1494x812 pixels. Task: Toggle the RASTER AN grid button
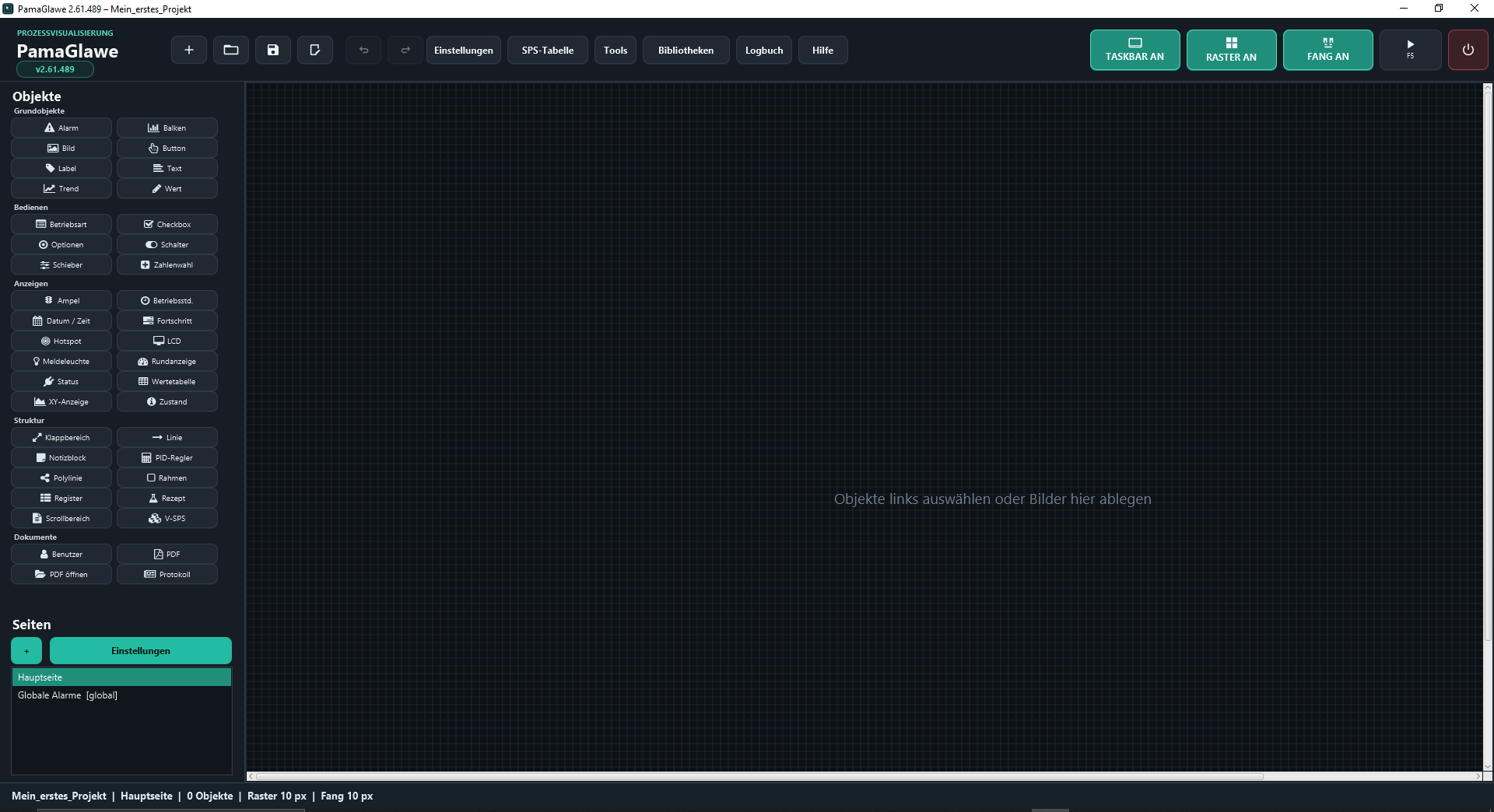pos(1231,50)
